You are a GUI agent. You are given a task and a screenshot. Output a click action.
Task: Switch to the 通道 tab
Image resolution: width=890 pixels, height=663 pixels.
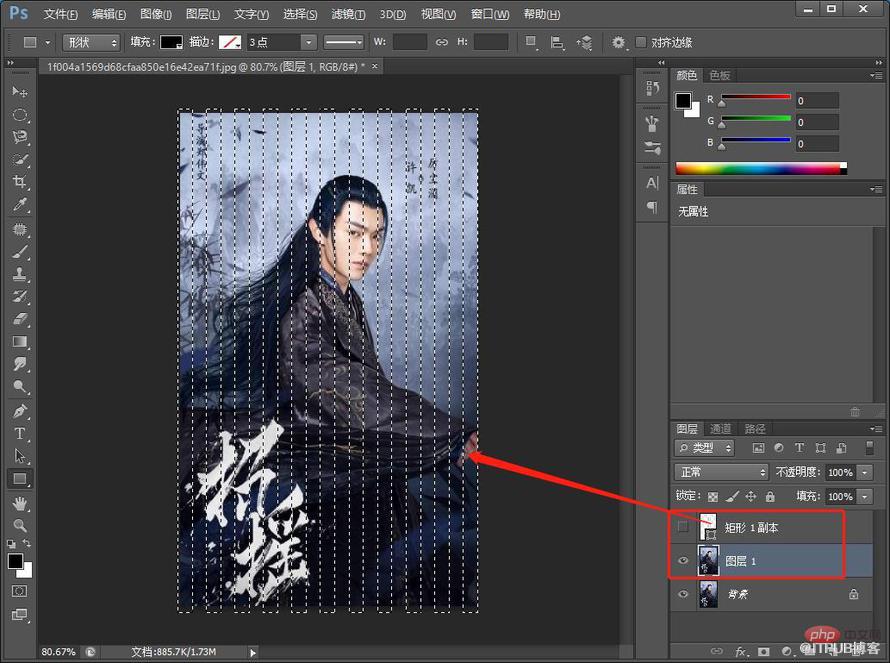pyautogui.click(x=720, y=429)
